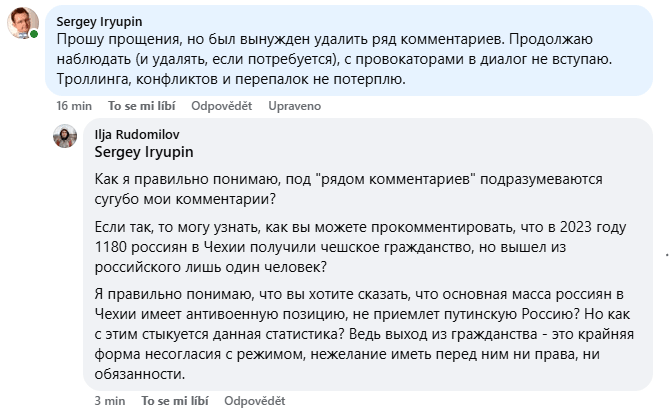Image resolution: width=670 pixels, height=410 pixels.
Task: Click the quoted phrase "рядом комментариев"
Action: (x=395, y=179)
